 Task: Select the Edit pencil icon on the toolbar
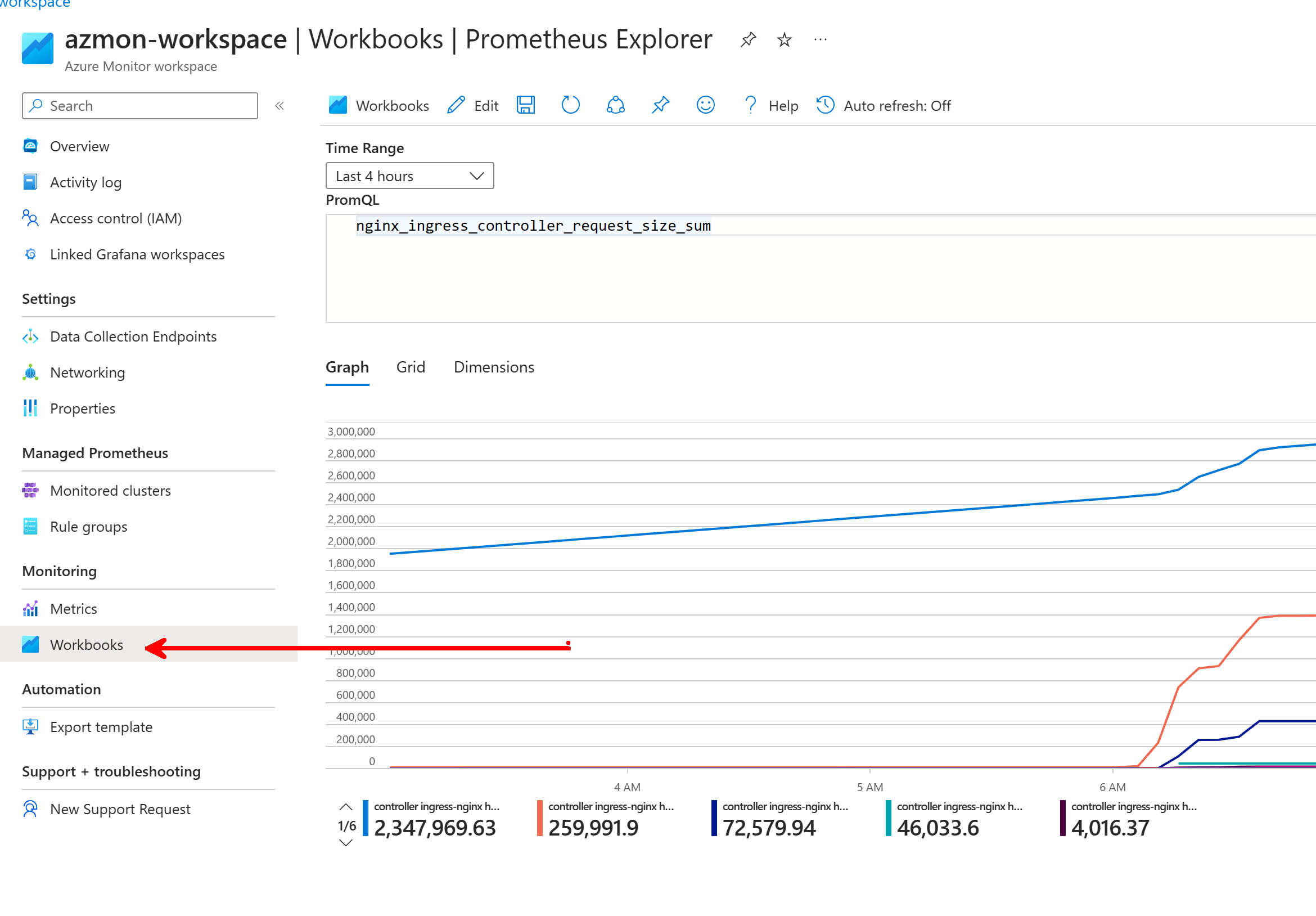coord(455,105)
